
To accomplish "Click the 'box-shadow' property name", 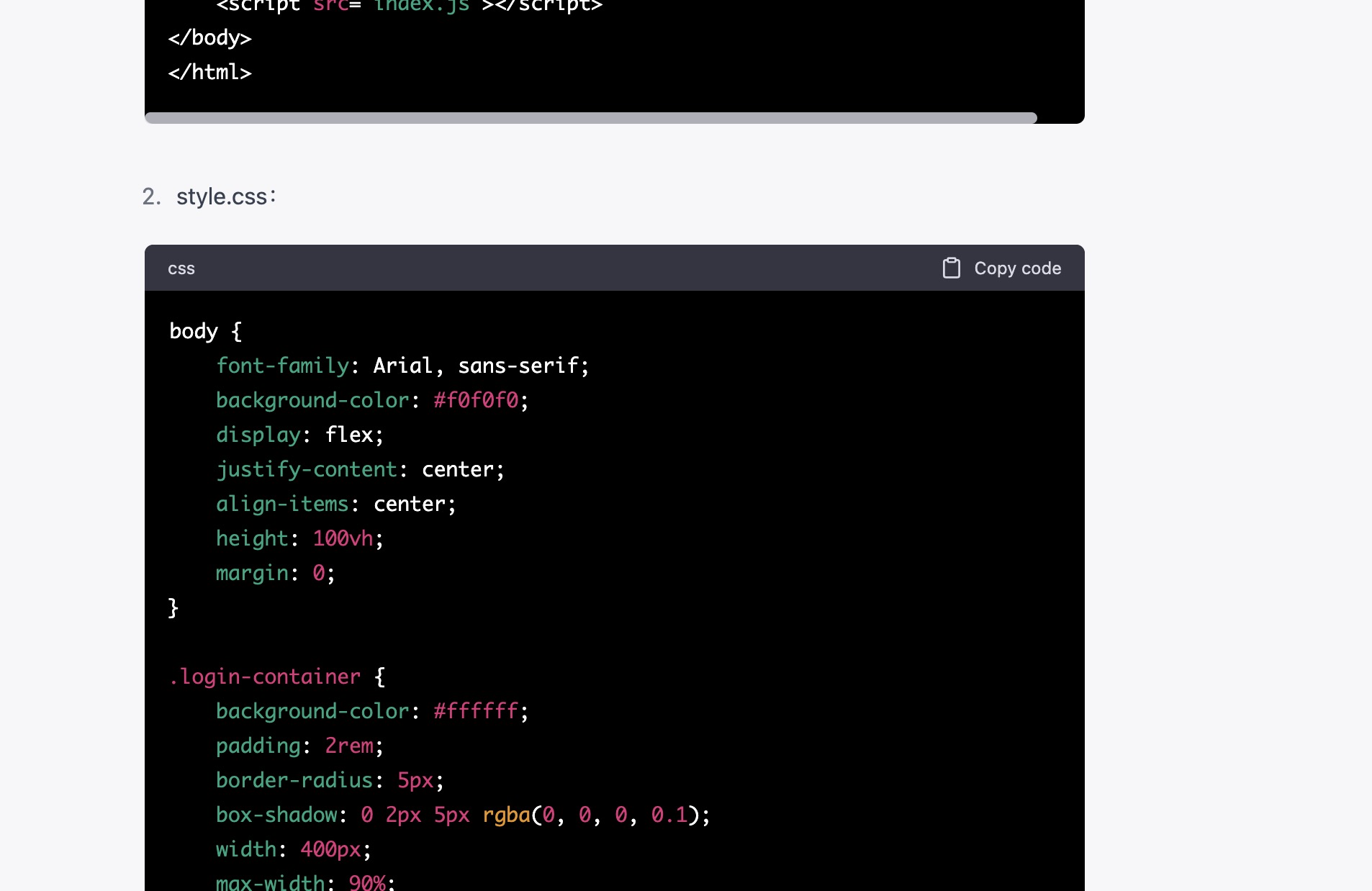I will click(x=276, y=815).
